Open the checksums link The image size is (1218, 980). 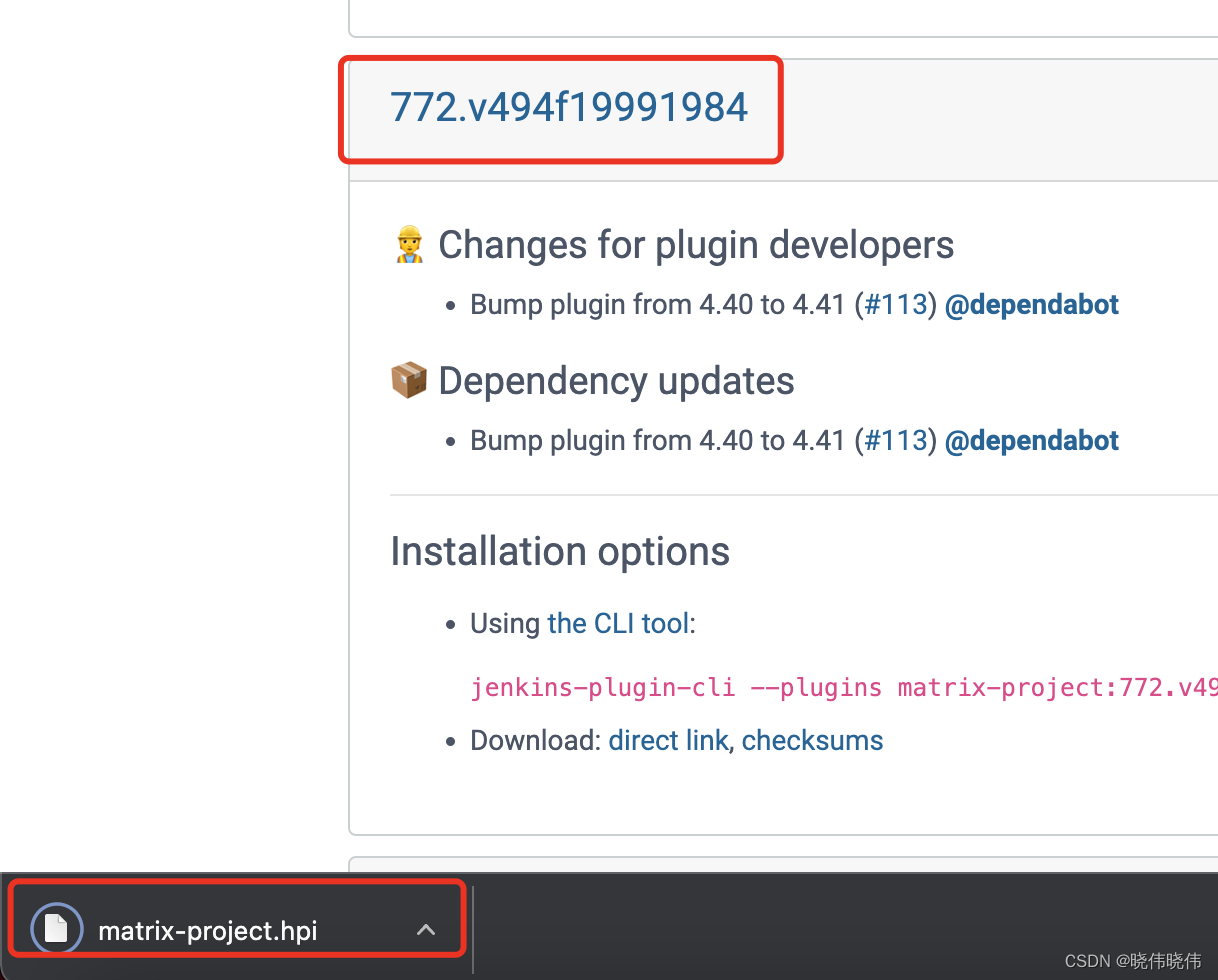pyautogui.click(x=812, y=741)
